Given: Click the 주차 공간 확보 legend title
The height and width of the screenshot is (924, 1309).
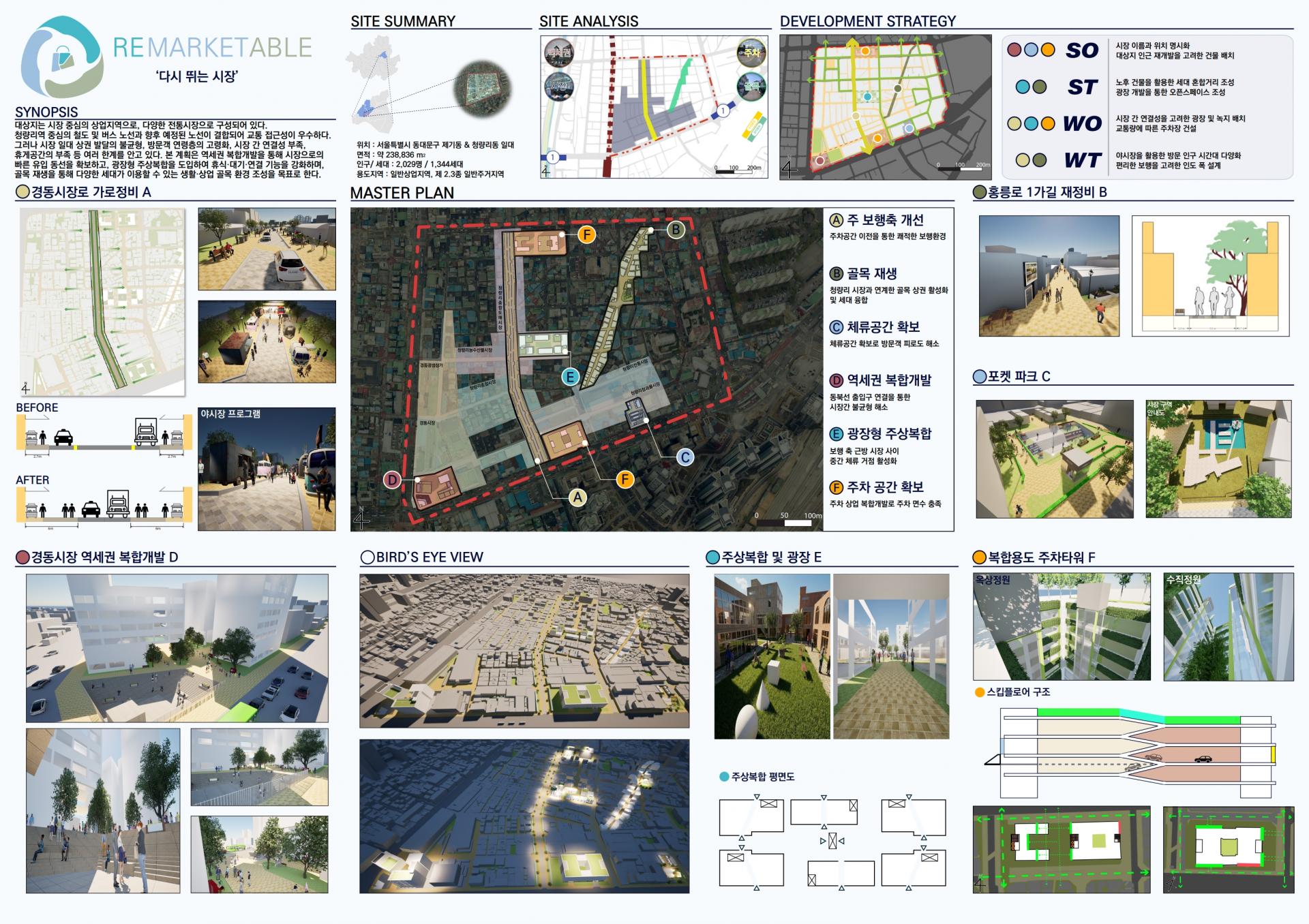Looking at the screenshot, I should coord(885,487).
